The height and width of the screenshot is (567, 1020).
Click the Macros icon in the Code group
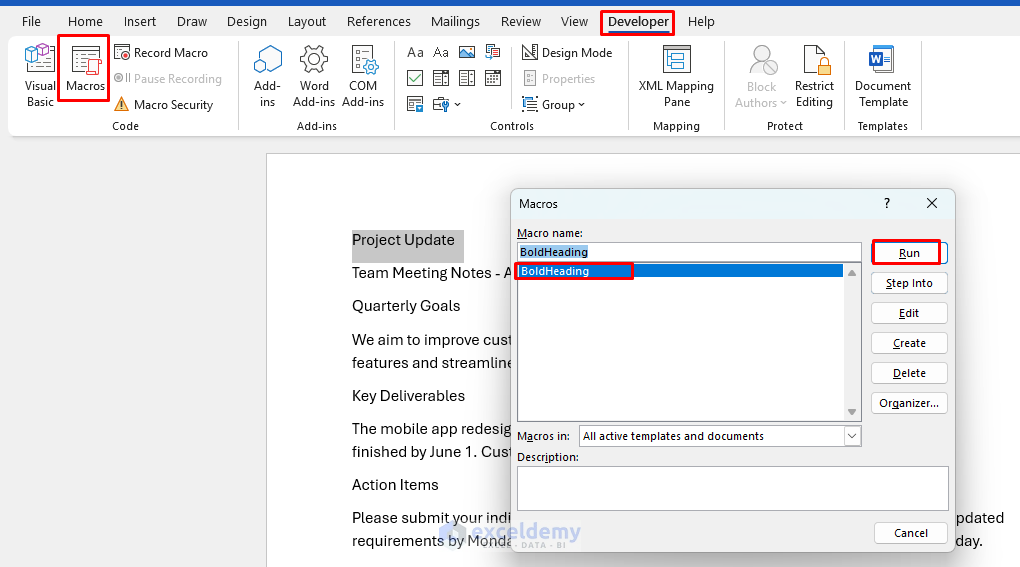(85, 70)
